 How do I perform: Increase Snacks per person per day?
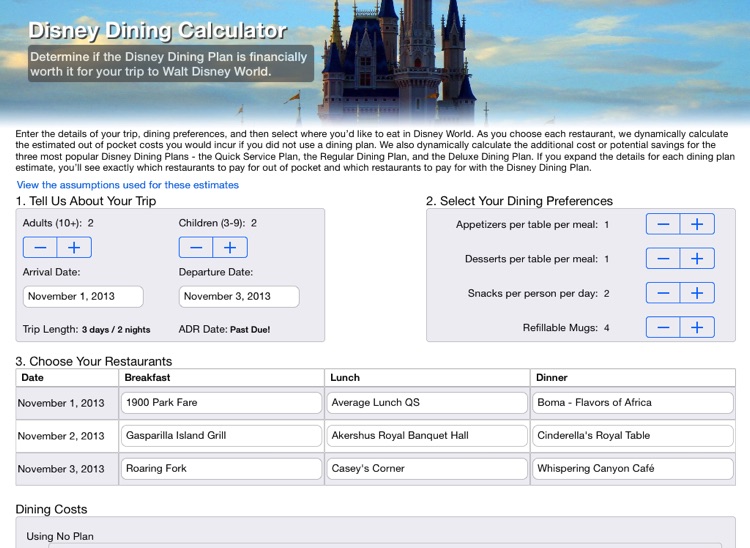click(x=697, y=293)
